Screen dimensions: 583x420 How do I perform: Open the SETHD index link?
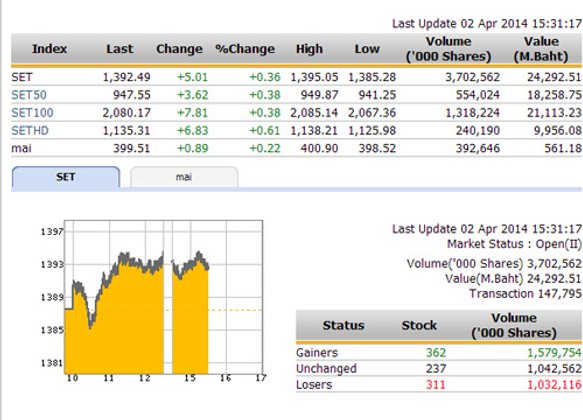[x=30, y=130]
